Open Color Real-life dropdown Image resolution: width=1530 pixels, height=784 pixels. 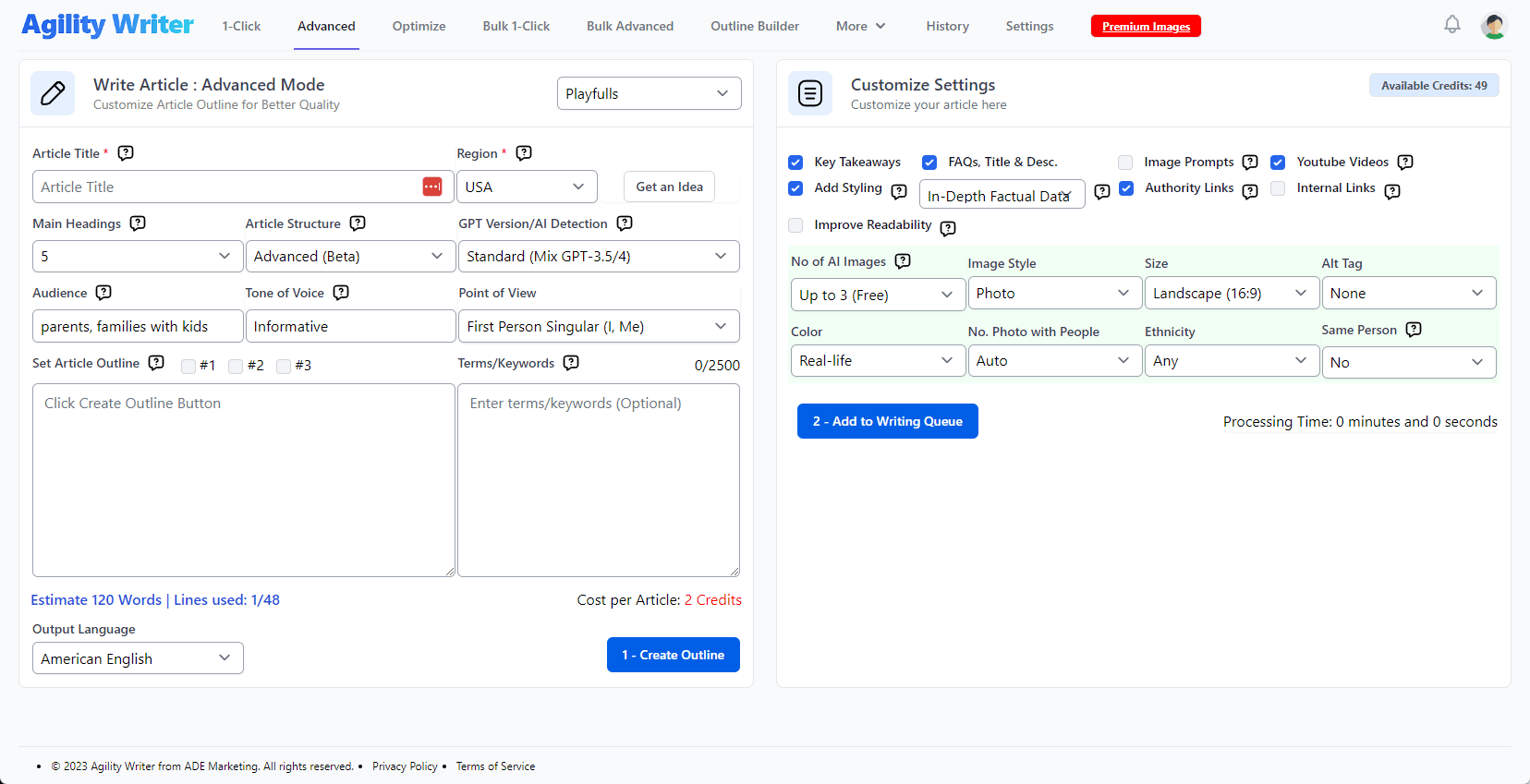[878, 360]
